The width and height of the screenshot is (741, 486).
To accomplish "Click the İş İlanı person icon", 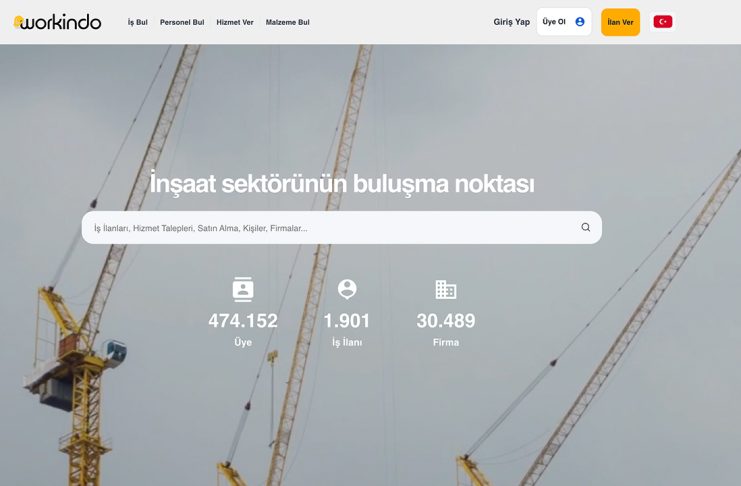I will (x=347, y=289).
